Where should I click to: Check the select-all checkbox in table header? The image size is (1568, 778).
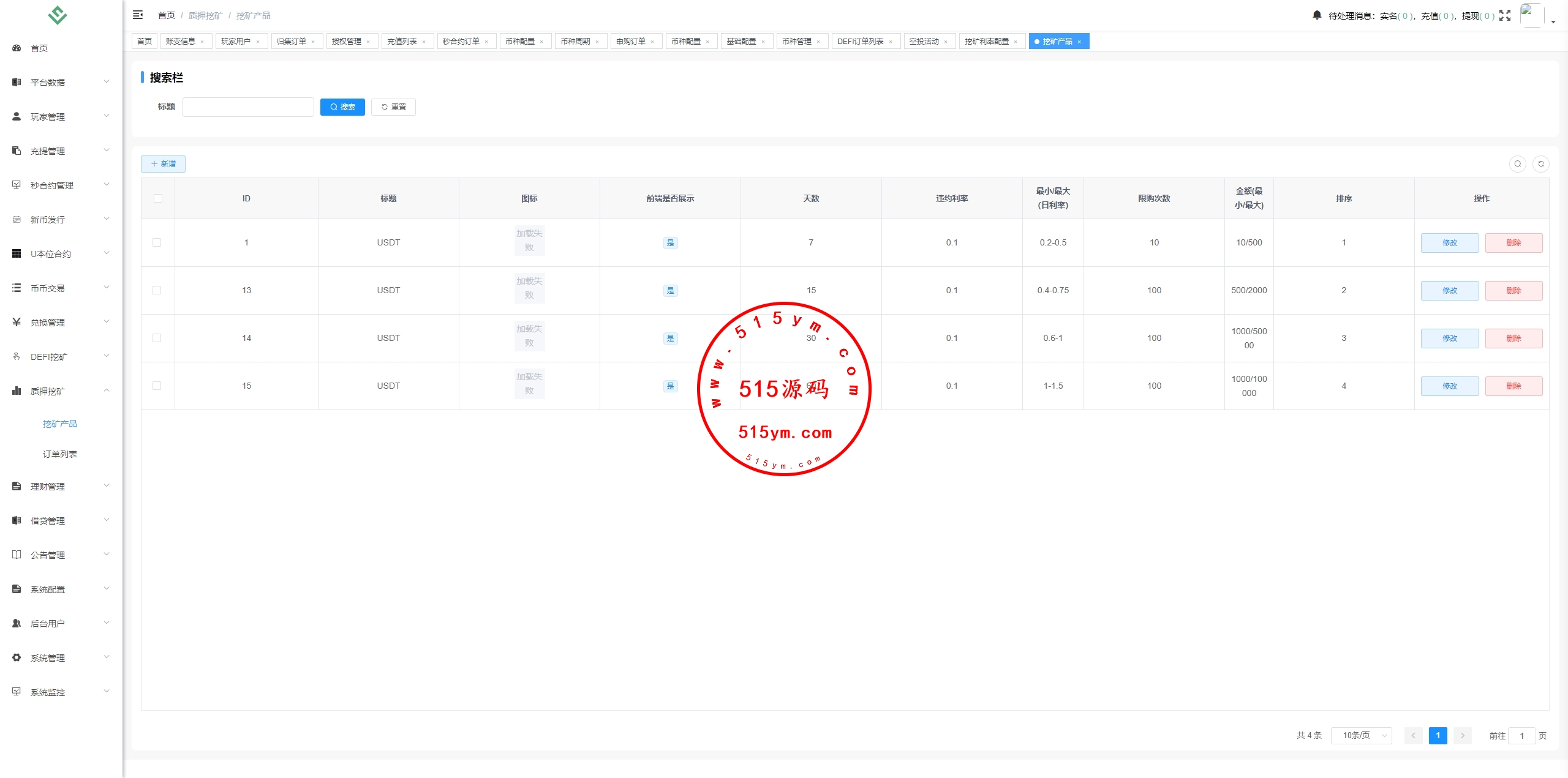158,198
